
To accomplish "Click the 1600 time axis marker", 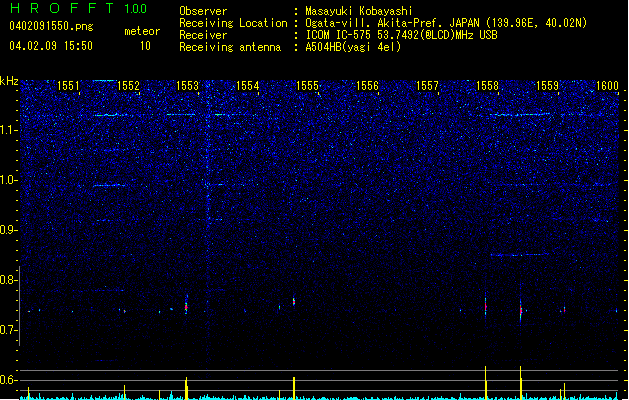I will point(607,86).
